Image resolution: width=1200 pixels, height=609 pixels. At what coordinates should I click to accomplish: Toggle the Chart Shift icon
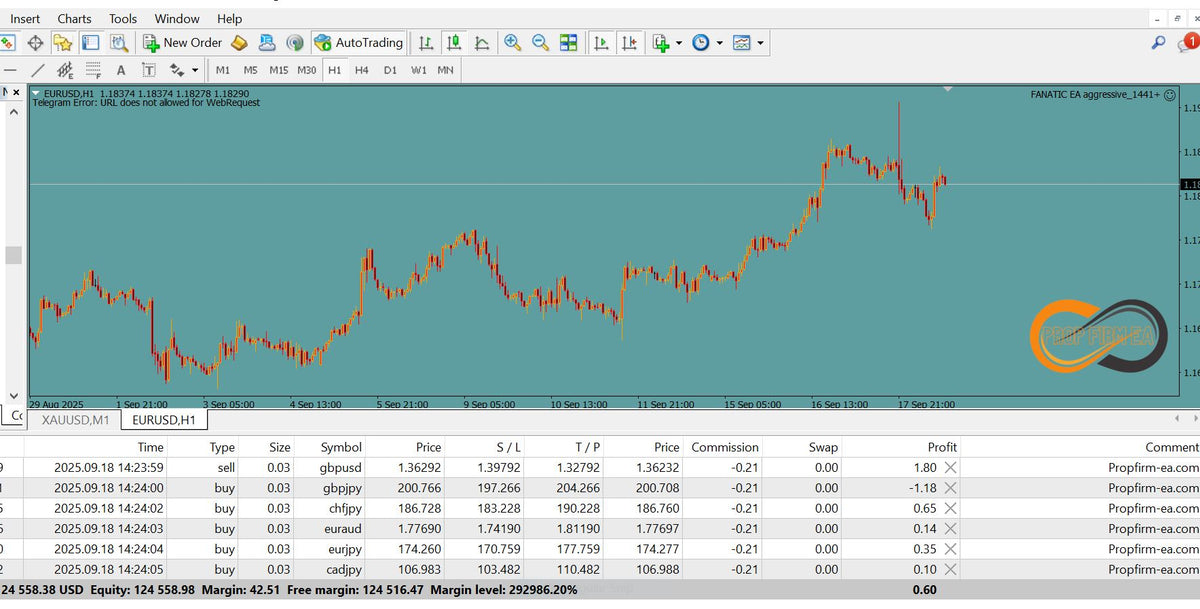pyautogui.click(x=629, y=43)
